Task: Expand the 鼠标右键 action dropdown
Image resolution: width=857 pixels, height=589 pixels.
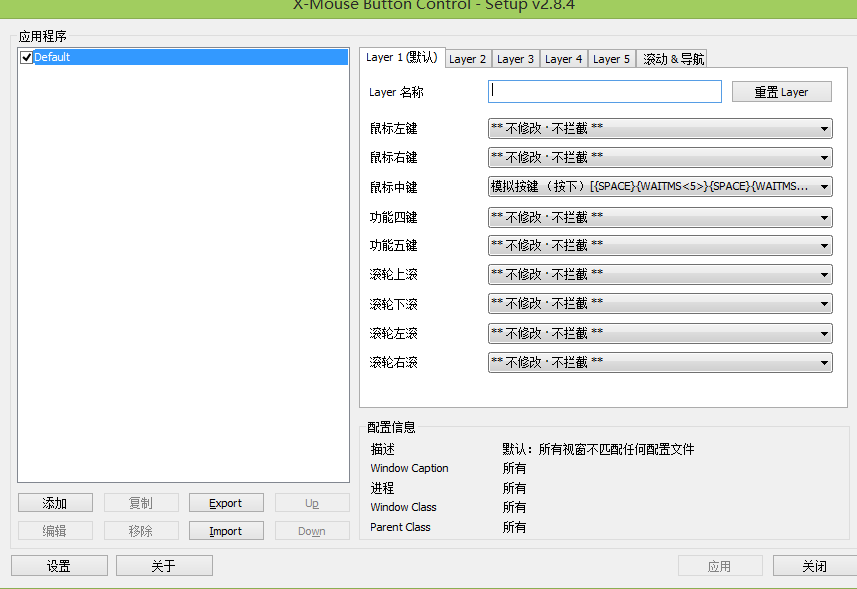Action: click(660, 157)
